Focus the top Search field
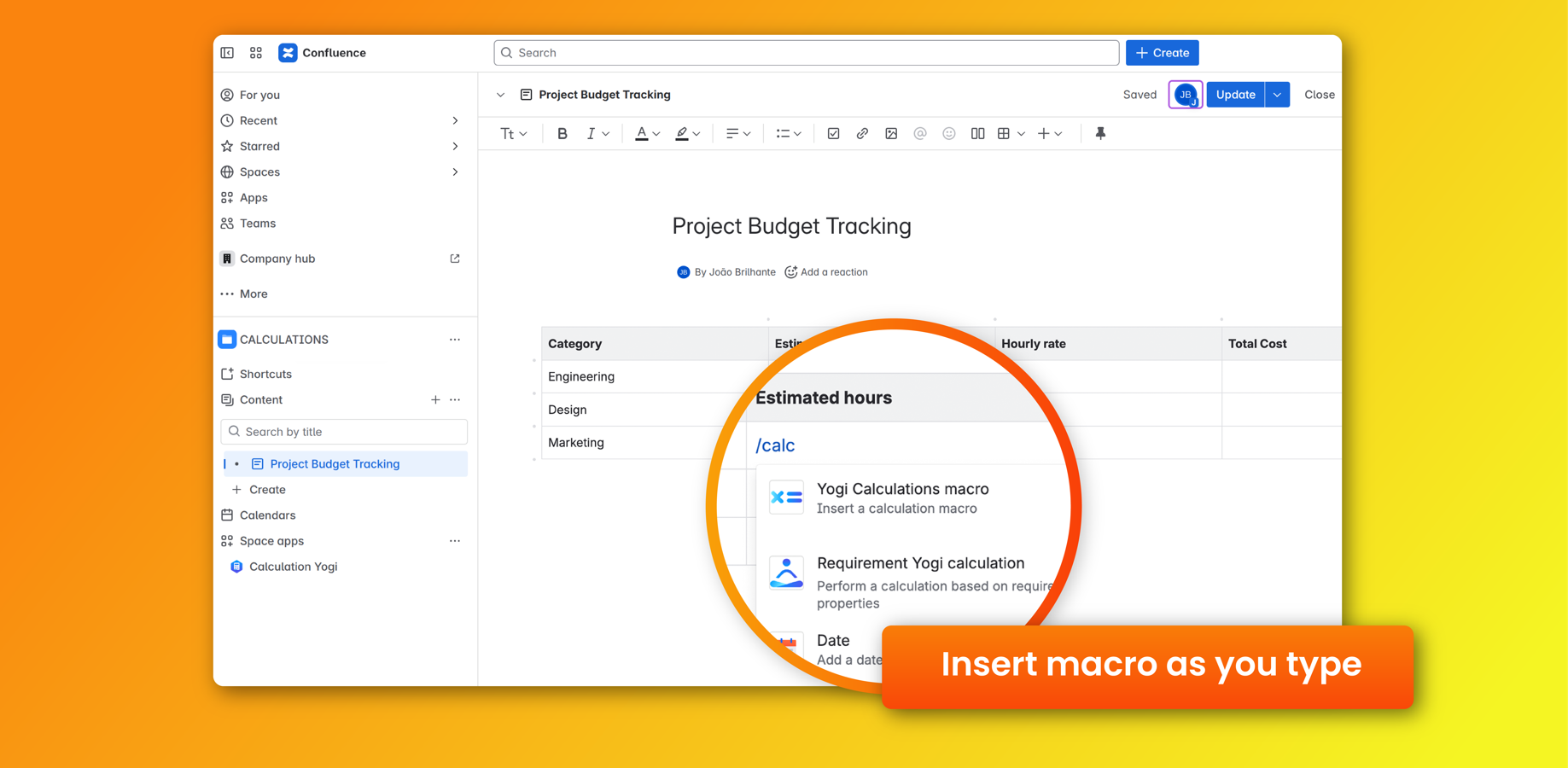Screen dimensions: 1568x768 tap(807, 53)
